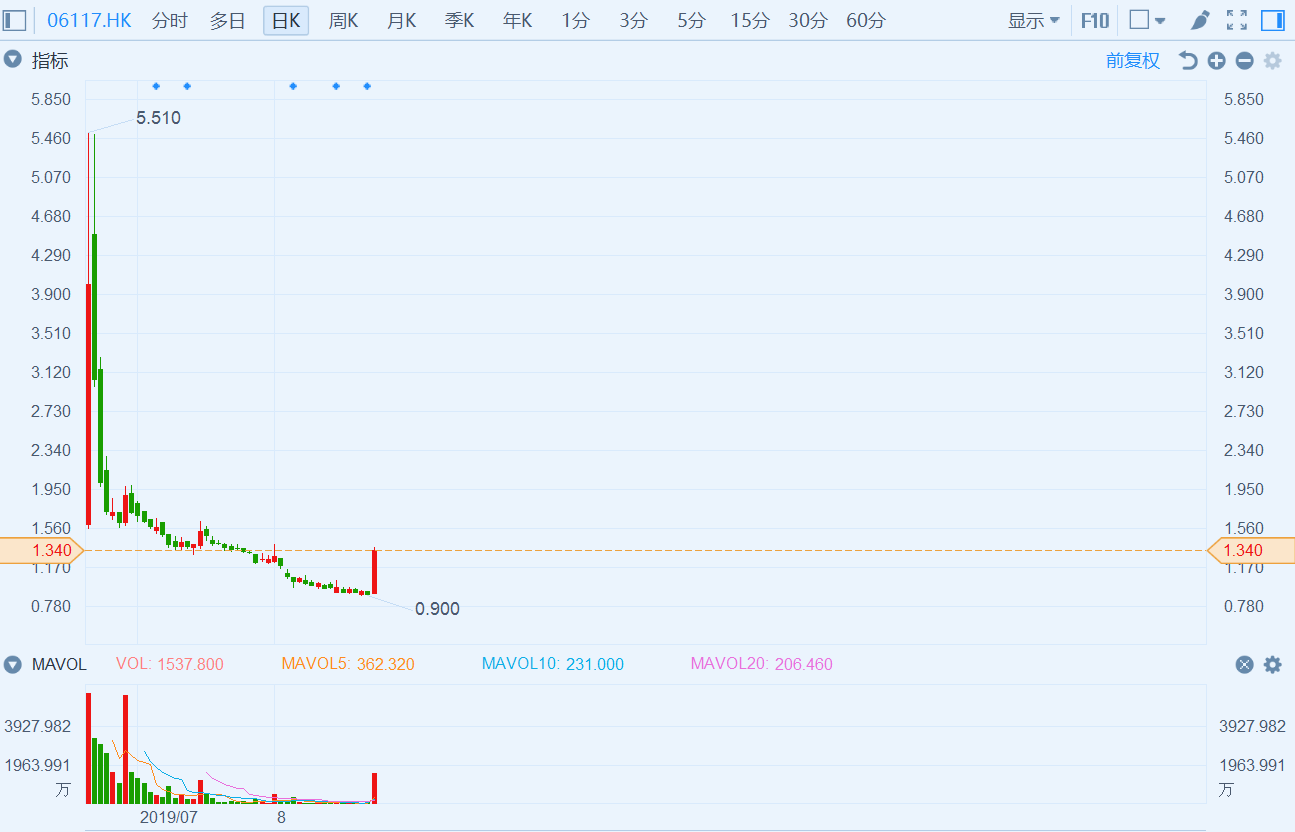Screen dimensions: 1295x832
Task: Click the left 1.340 current price tag
Action: (x=43, y=550)
